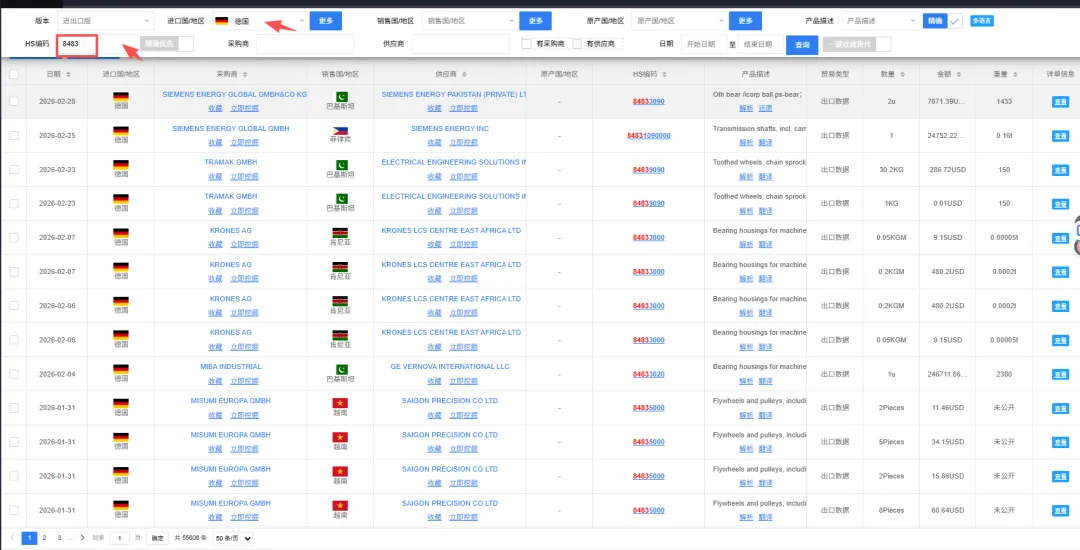Screen dimensions: 1080x550
Task: Open 查看 details for 2026-02-25 row
Action: (x=1060, y=136)
